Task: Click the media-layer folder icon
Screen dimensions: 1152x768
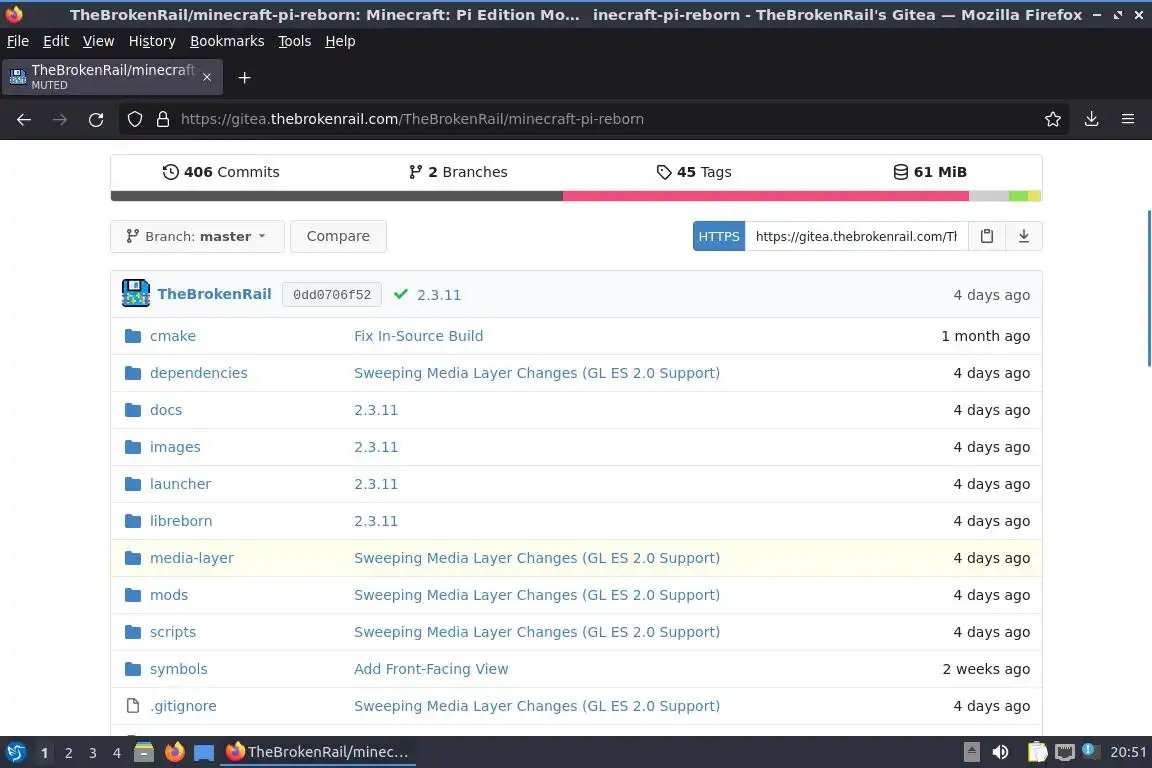Action: point(133,558)
